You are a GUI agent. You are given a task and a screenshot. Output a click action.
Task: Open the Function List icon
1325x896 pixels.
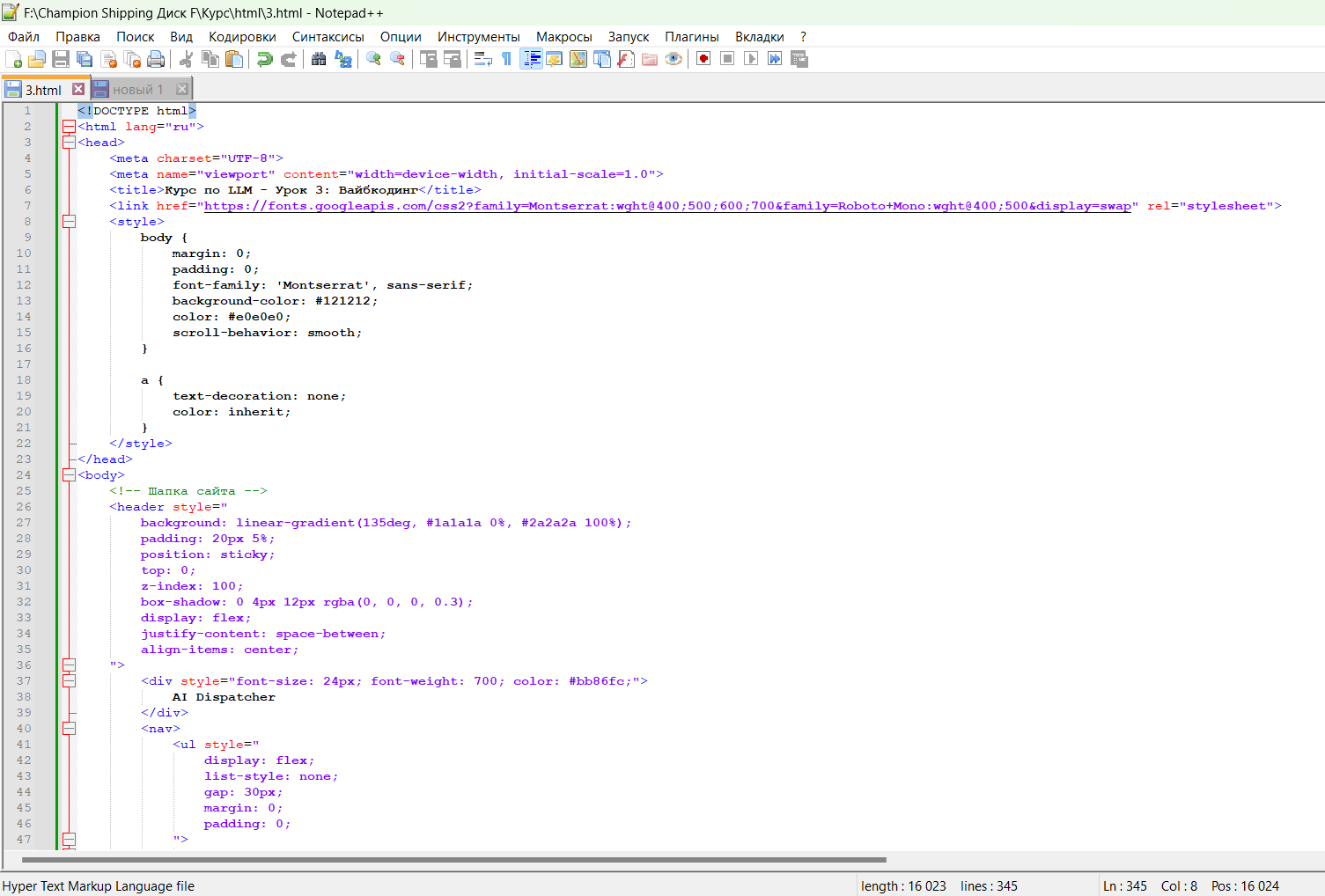[626, 59]
